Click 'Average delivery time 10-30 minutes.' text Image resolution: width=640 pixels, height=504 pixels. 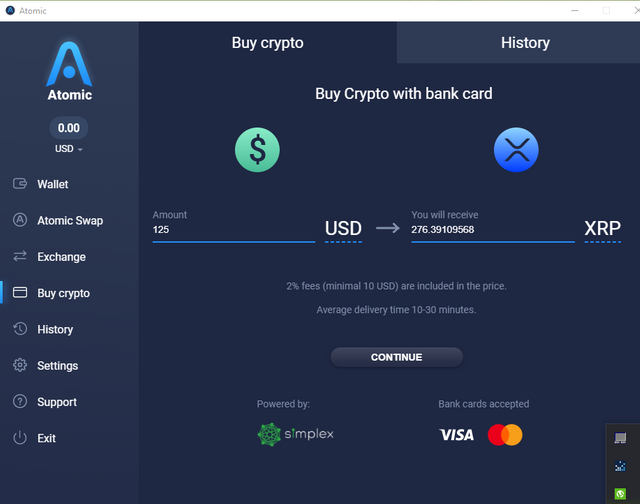(x=396, y=310)
